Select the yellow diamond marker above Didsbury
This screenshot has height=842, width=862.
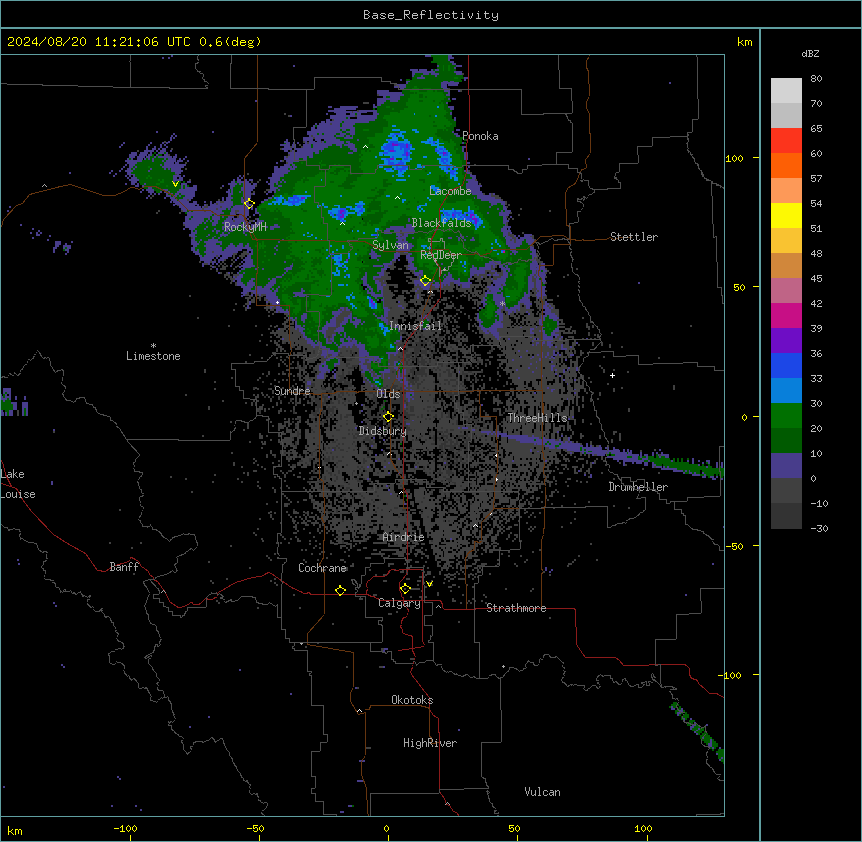click(x=388, y=417)
